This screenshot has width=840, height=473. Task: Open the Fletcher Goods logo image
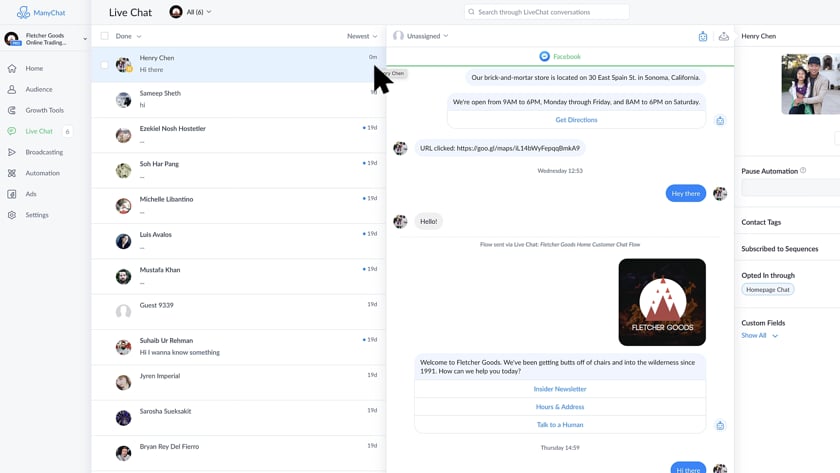click(662, 302)
